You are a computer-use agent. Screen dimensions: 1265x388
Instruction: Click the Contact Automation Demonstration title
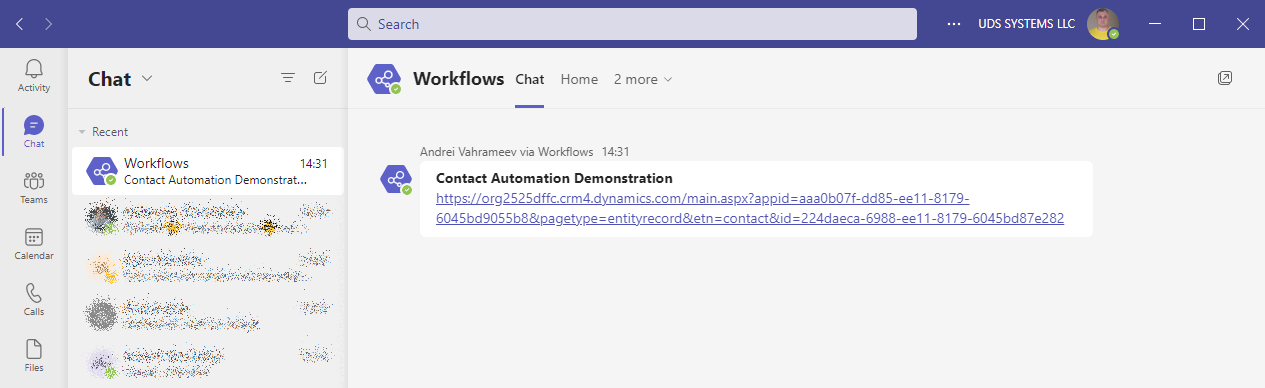(x=554, y=178)
